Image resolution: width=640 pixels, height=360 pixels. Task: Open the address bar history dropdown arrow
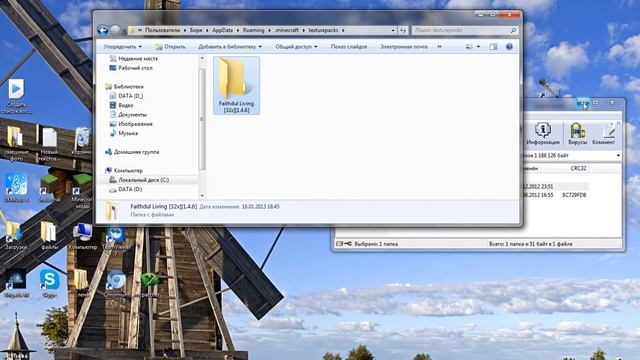(x=393, y=30)
